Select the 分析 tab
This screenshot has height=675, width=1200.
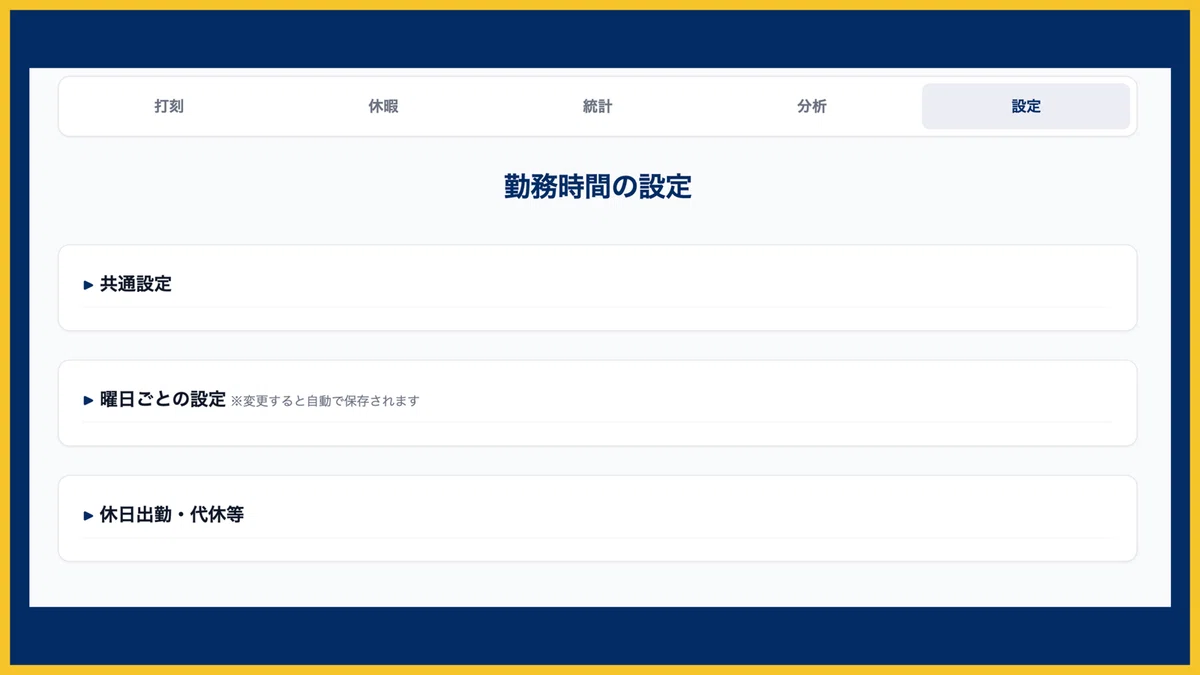click(812, 106)
